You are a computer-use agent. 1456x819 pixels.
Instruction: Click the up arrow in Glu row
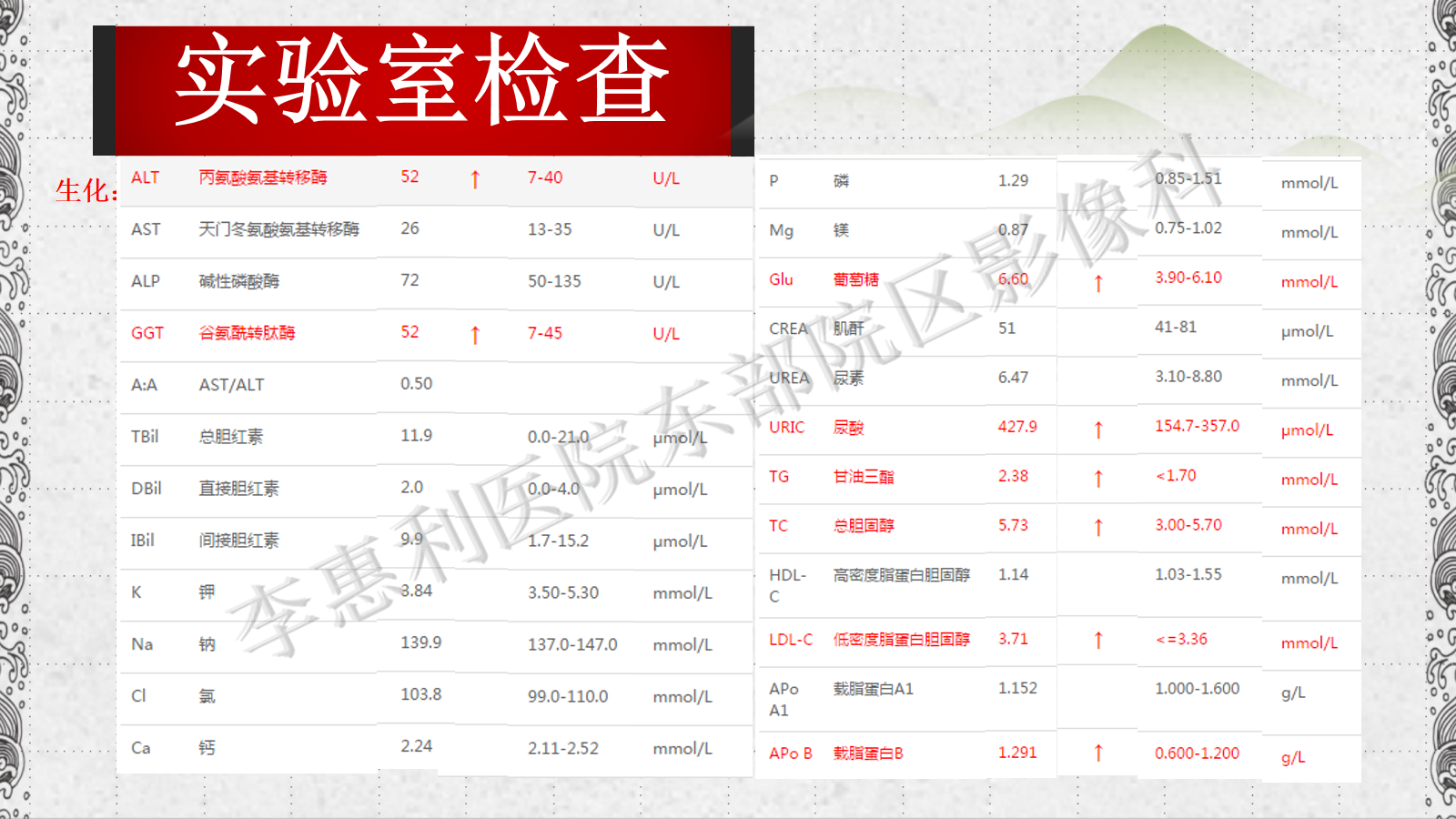tap(1098, 283)
